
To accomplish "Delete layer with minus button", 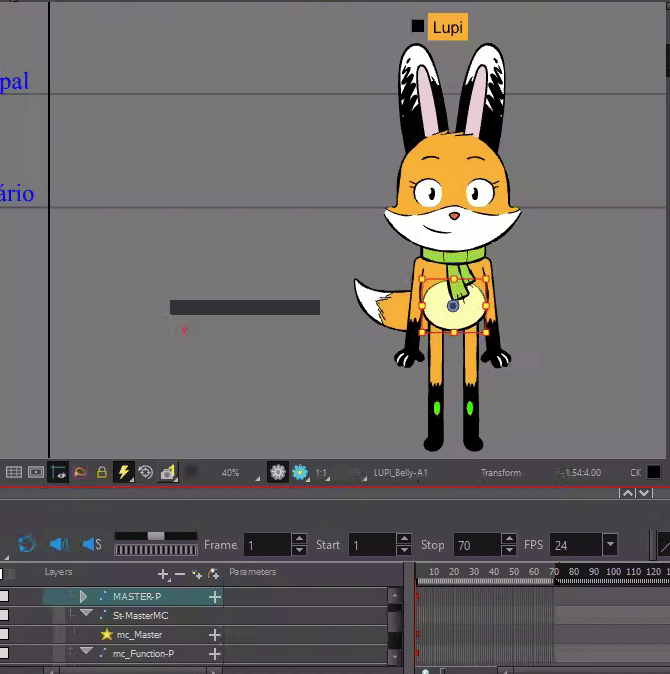I will (x=180, y=574).
